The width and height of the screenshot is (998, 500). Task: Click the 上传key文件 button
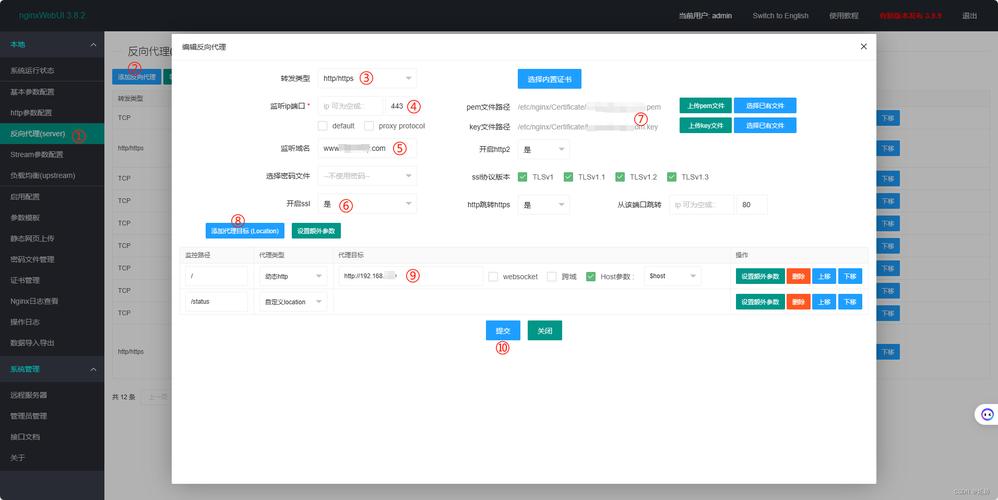click(x=705, y=125)
